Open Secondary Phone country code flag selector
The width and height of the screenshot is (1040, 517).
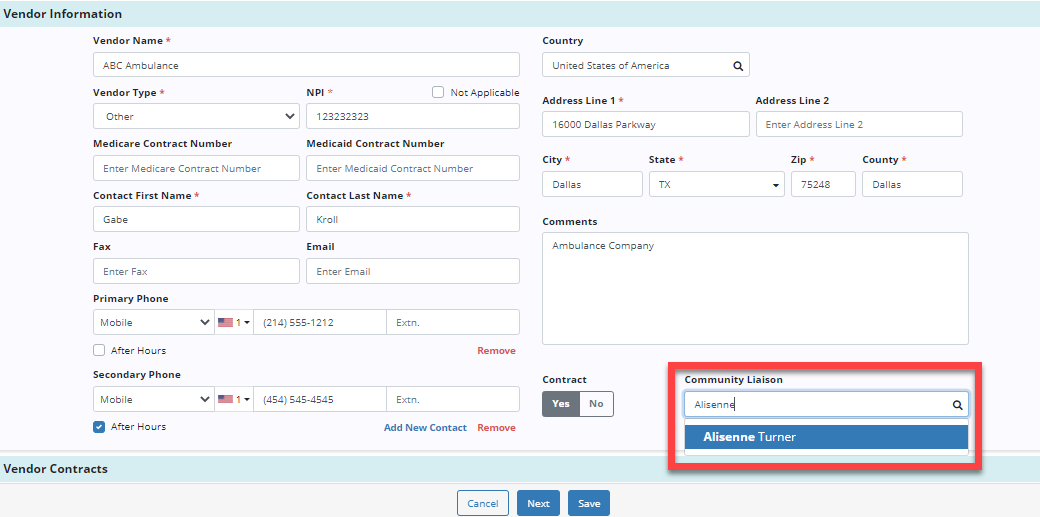[x=233, y=400]
